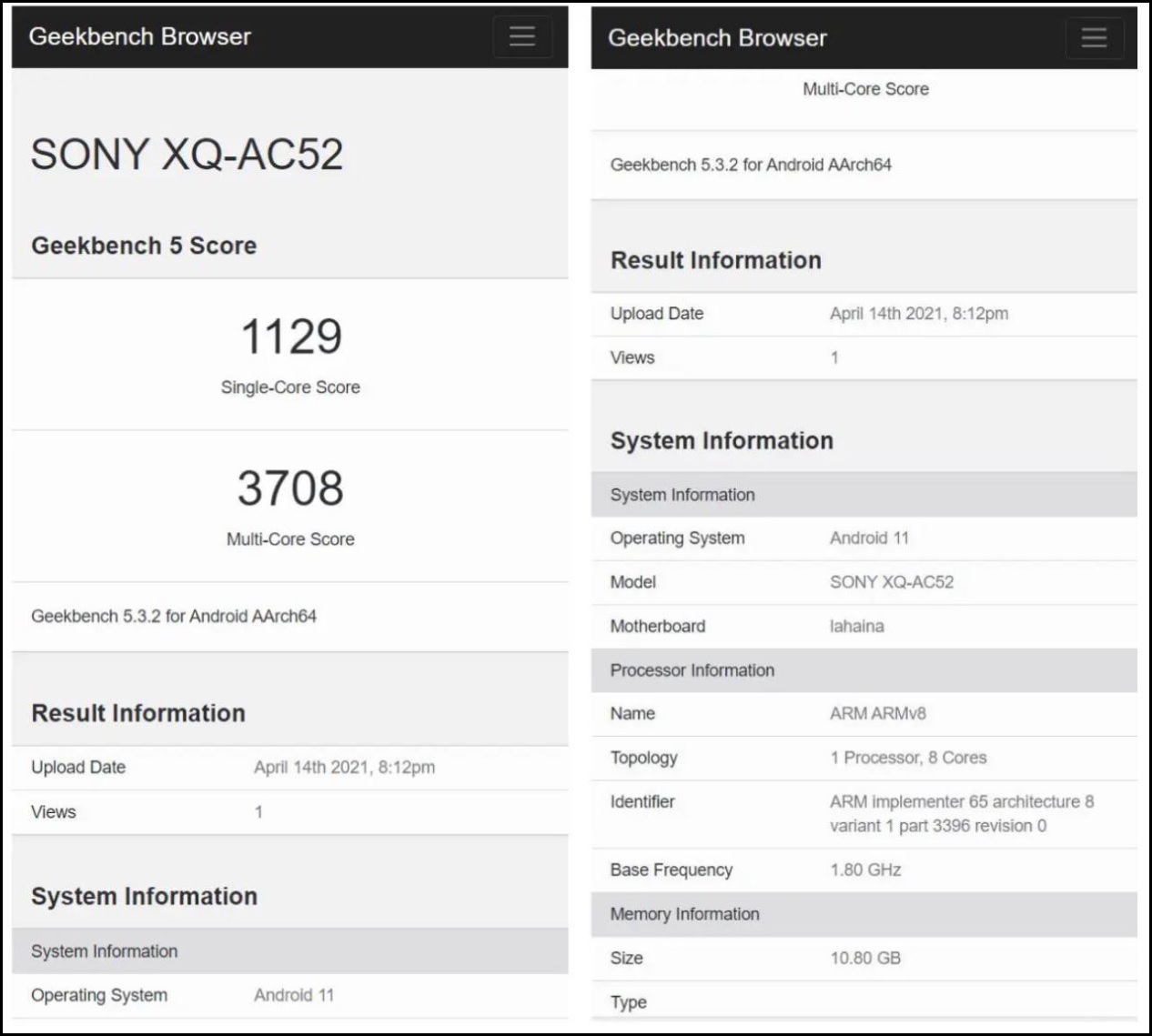Click Base Frequency row label
1152x1036 pixels.
(672, 870)
